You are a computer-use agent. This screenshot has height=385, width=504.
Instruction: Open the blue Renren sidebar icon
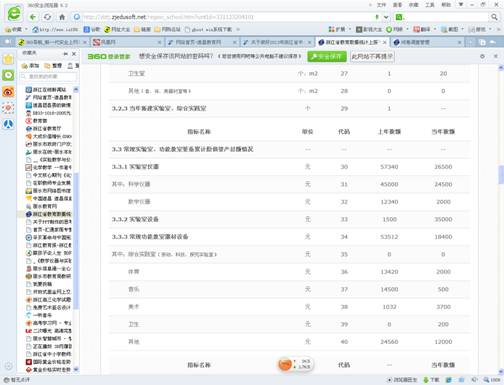click(x=8, y=124)
